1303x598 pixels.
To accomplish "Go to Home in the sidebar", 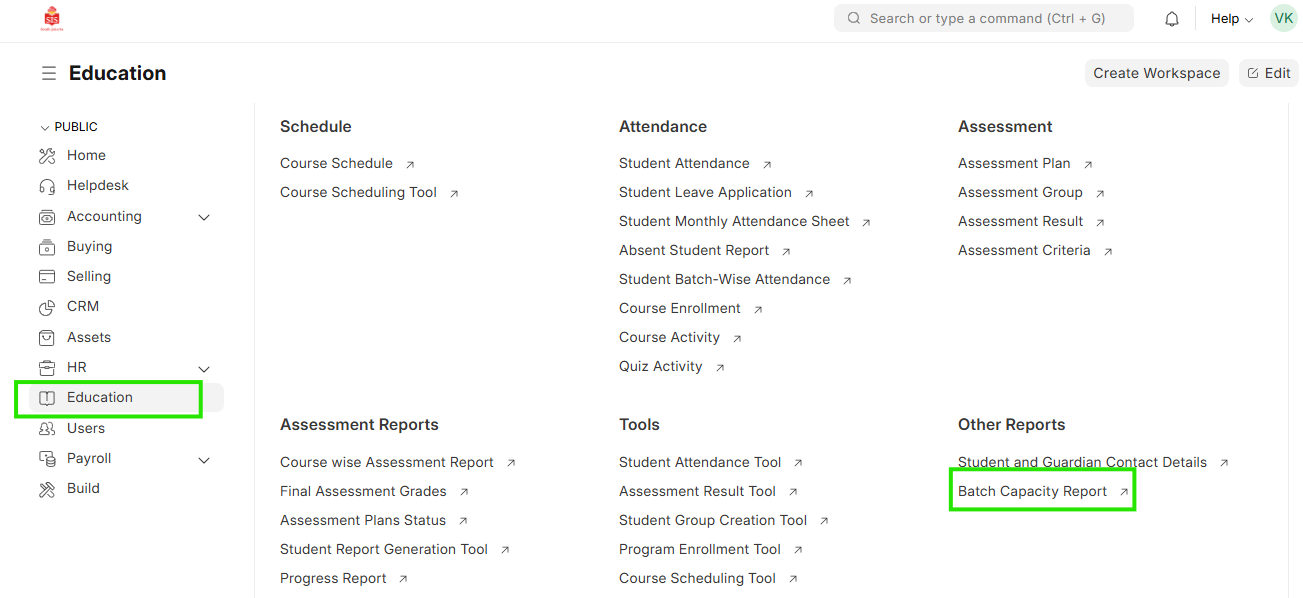I will (x=86, y=155).
